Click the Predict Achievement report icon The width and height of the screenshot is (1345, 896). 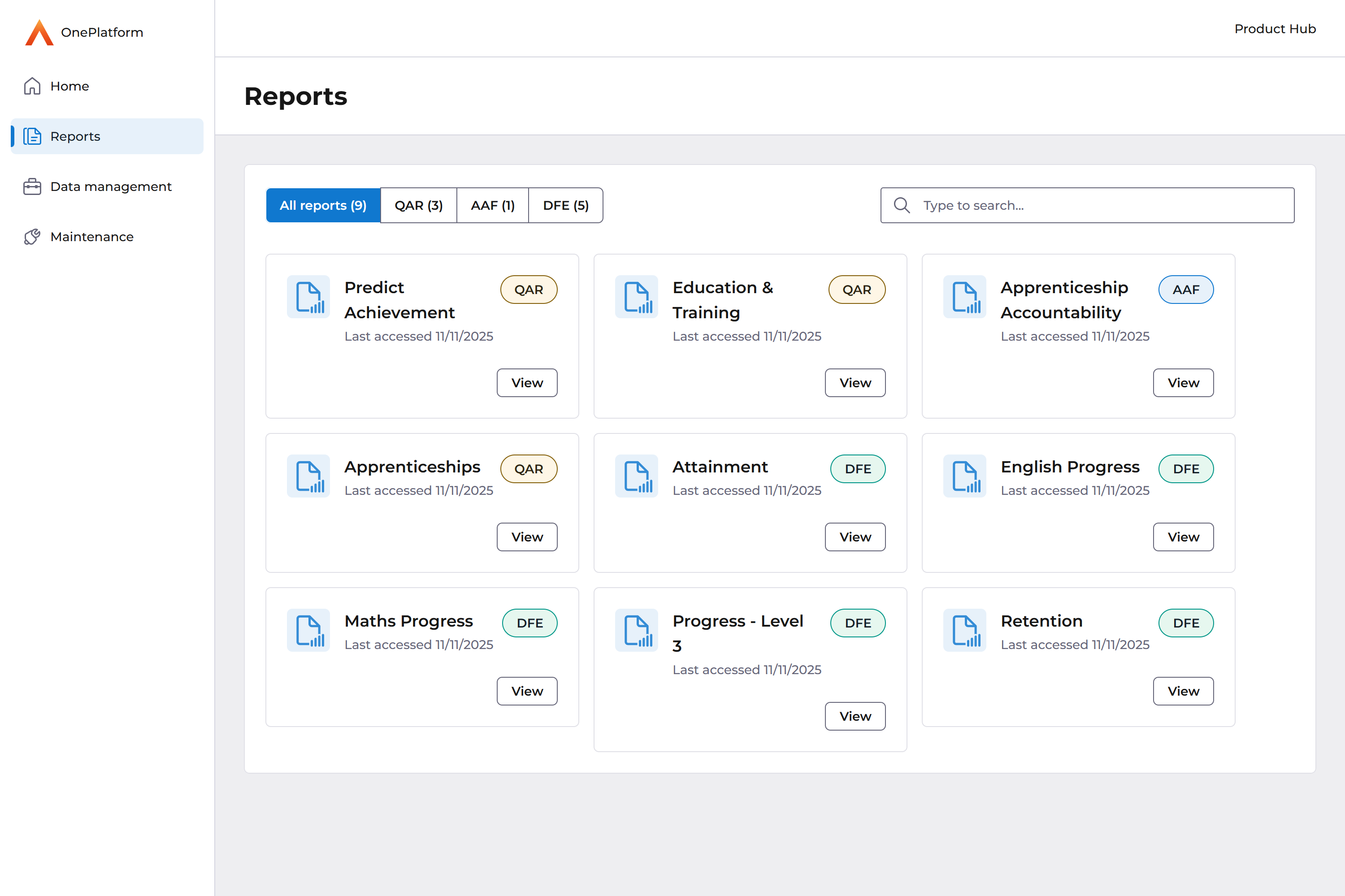(x=308, y=297)
